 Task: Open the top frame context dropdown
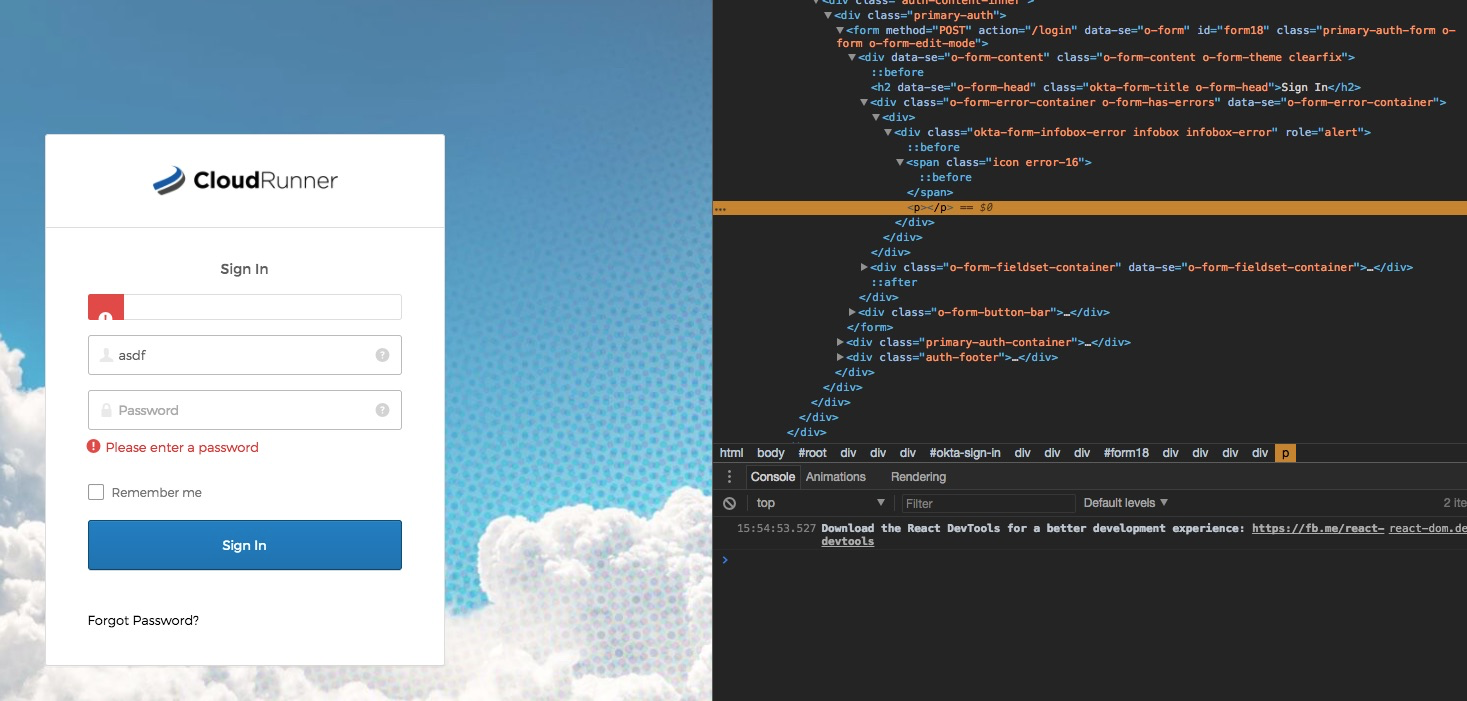pyautogui.click(x=820, y=503)
